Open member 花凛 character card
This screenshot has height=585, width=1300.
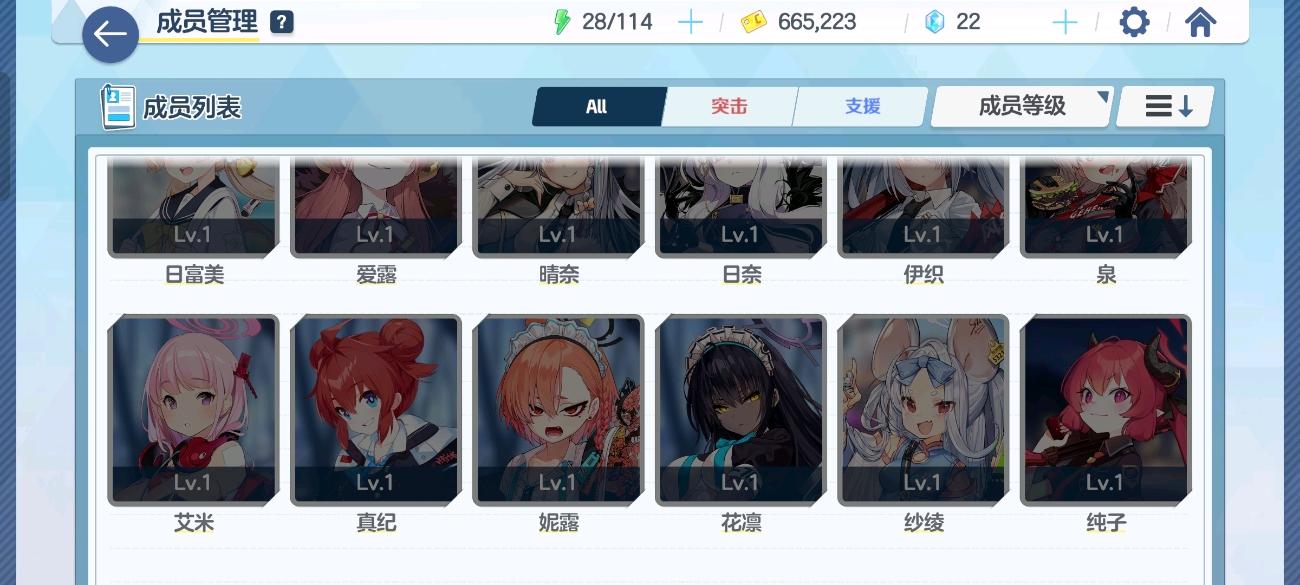pyautogui.click(x=741, y=410)
